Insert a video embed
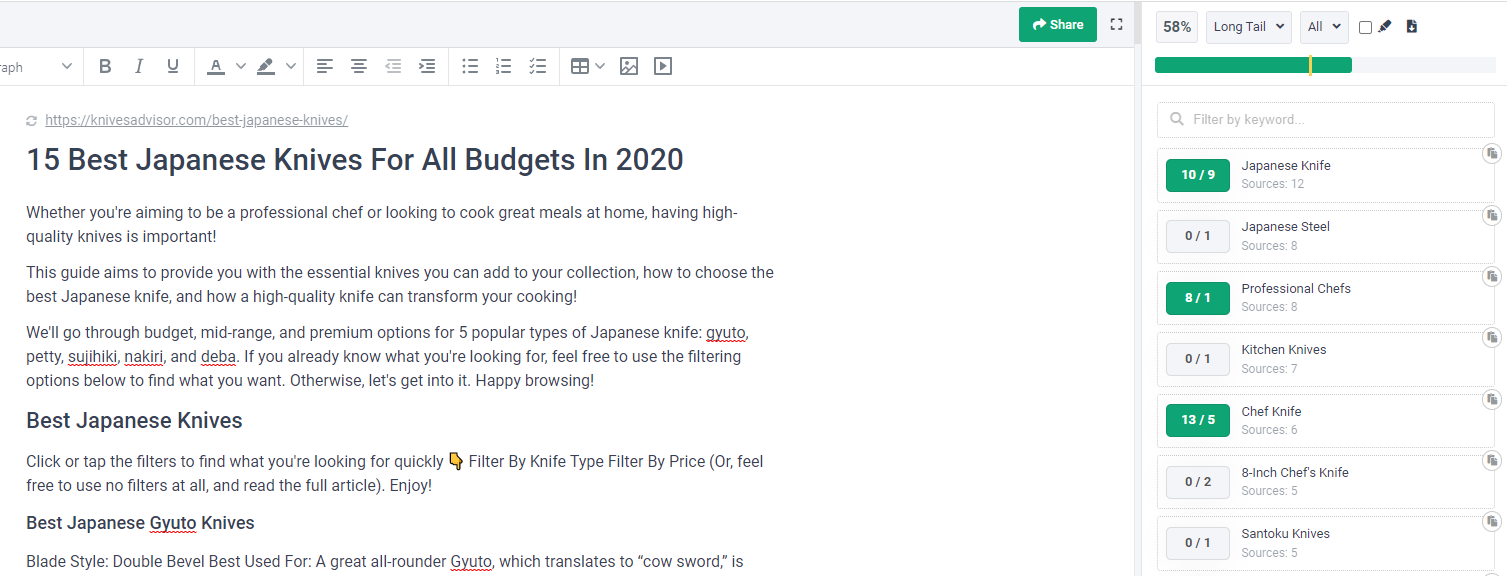 pyautogui.click(x=662, y=66)
